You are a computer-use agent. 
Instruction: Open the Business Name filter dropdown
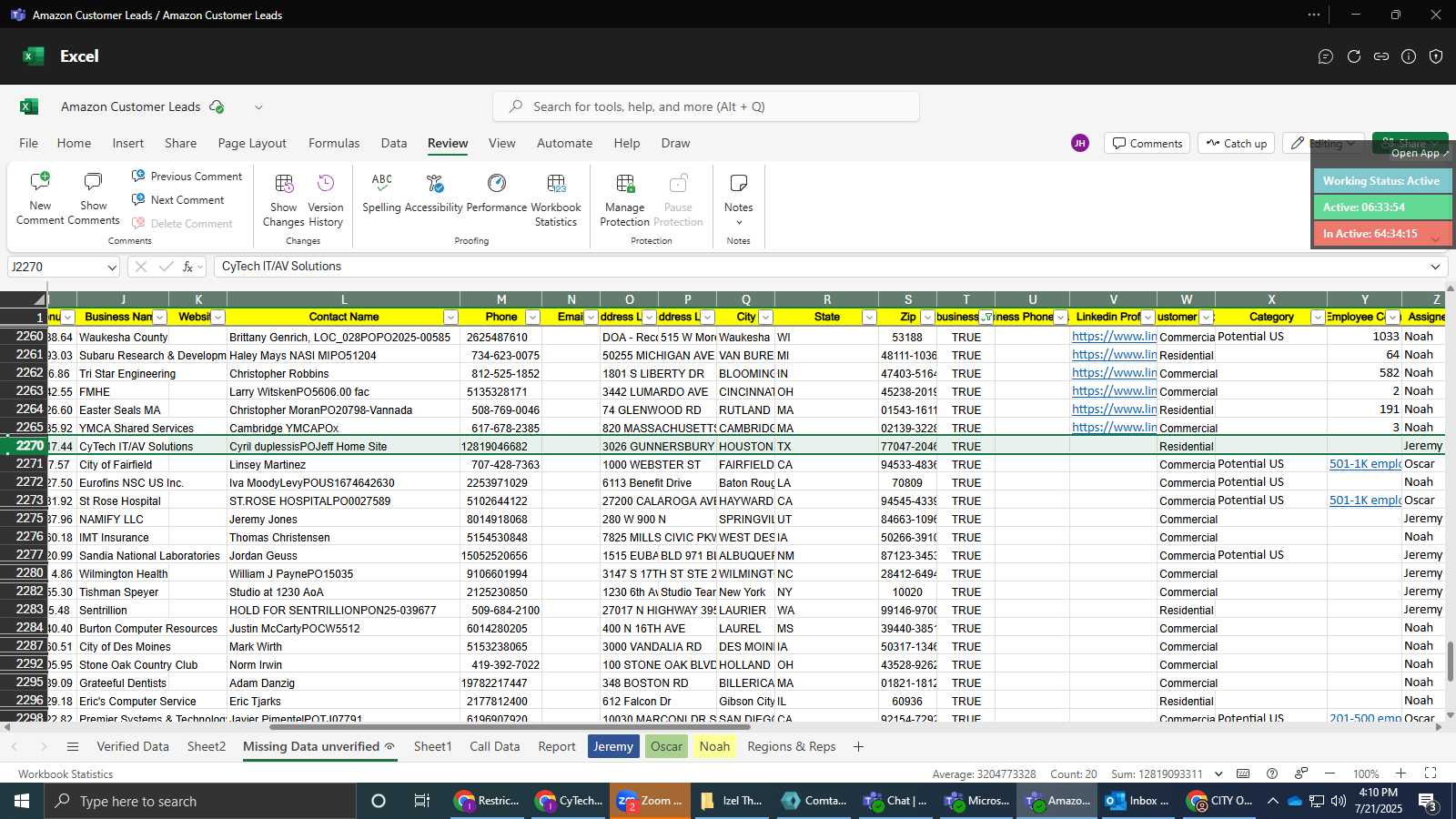[159, 317]
